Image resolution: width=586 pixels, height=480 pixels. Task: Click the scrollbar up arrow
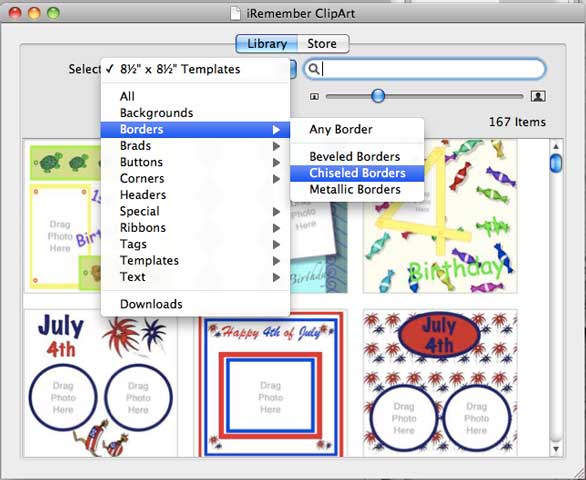(556, 146)
